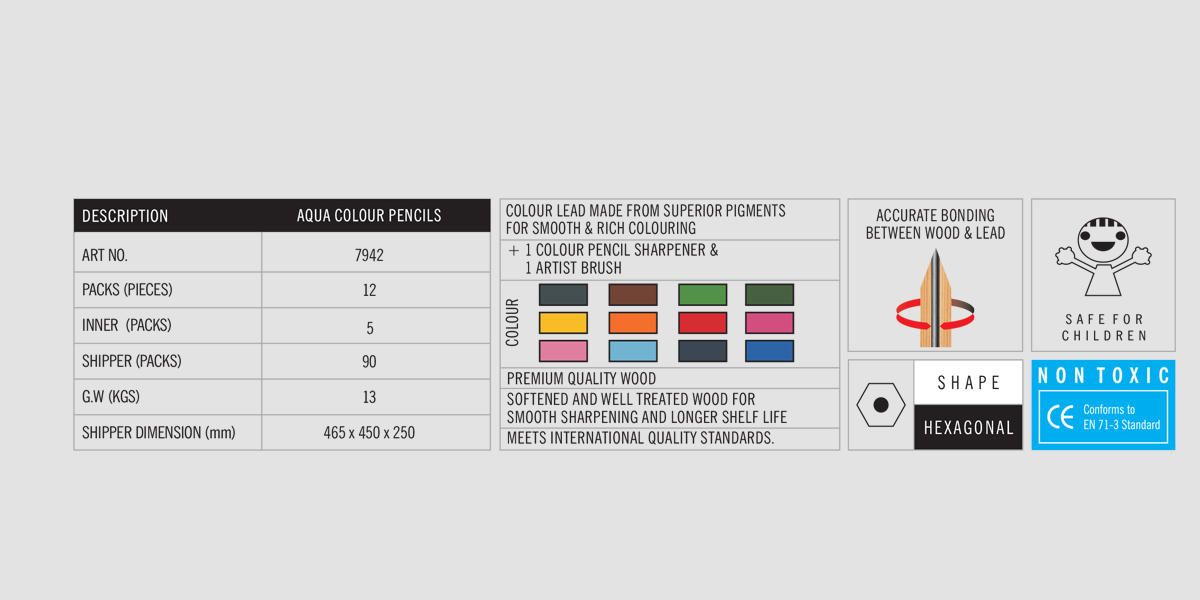Image resolution: width=1200 pixels, height=600 pixels.
Task: Pick the red colour swatch
Action: 702,323
